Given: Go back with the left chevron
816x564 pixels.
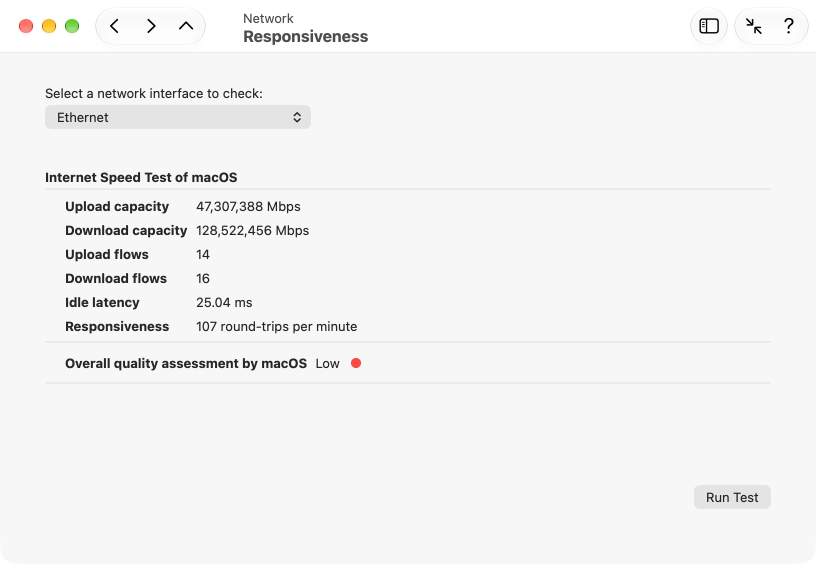Looking at the screenshot, I should [114, 26].
